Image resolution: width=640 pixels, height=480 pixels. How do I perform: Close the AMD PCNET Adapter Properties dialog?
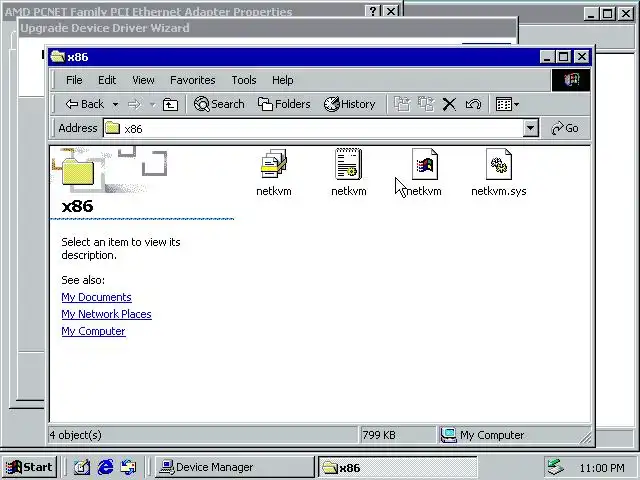(391, 11)
